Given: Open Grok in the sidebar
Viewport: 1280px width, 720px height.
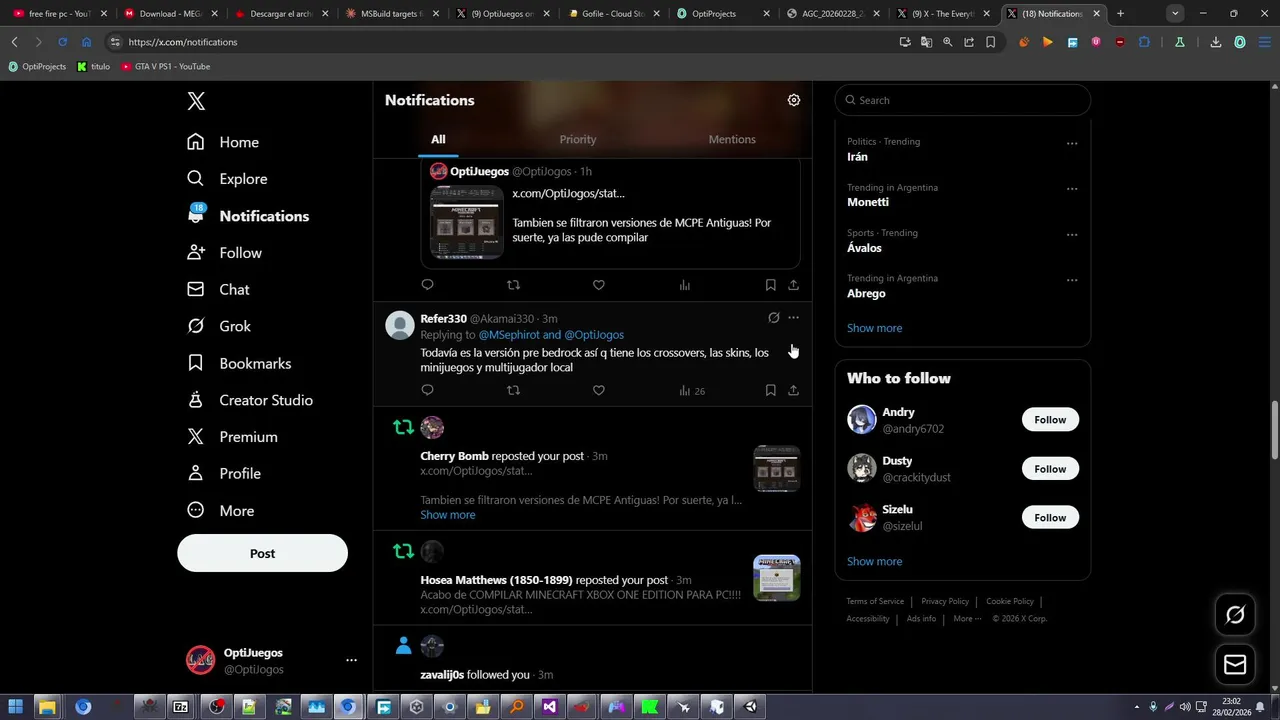Looking at the screenshot, I should coord(219,326).
